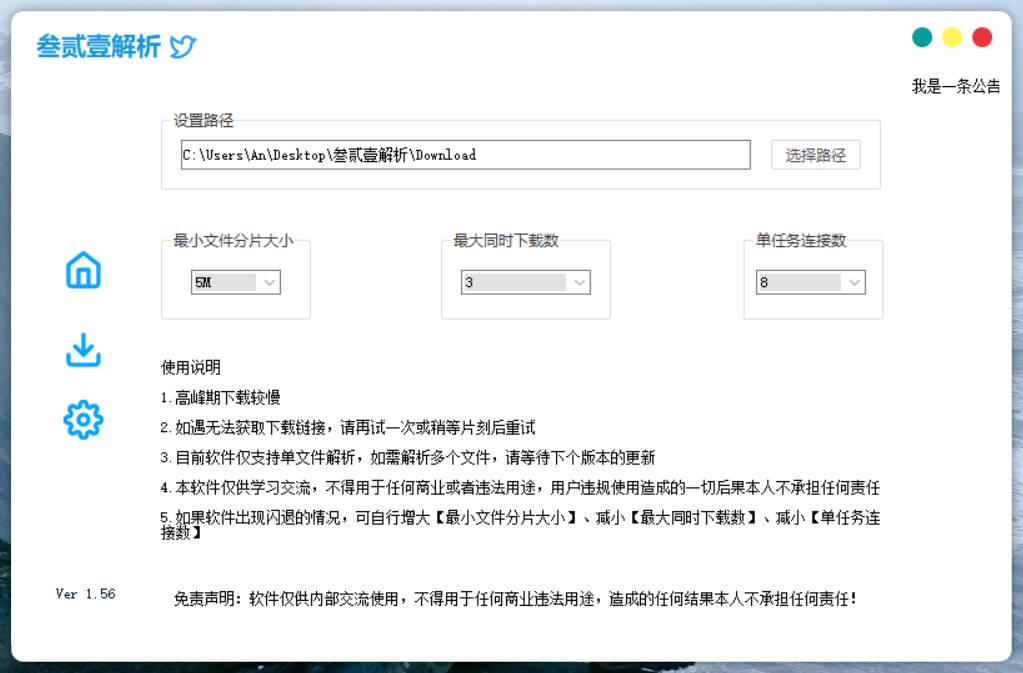Click the instruction about 仅支持单文件解析

pos(408,458)
